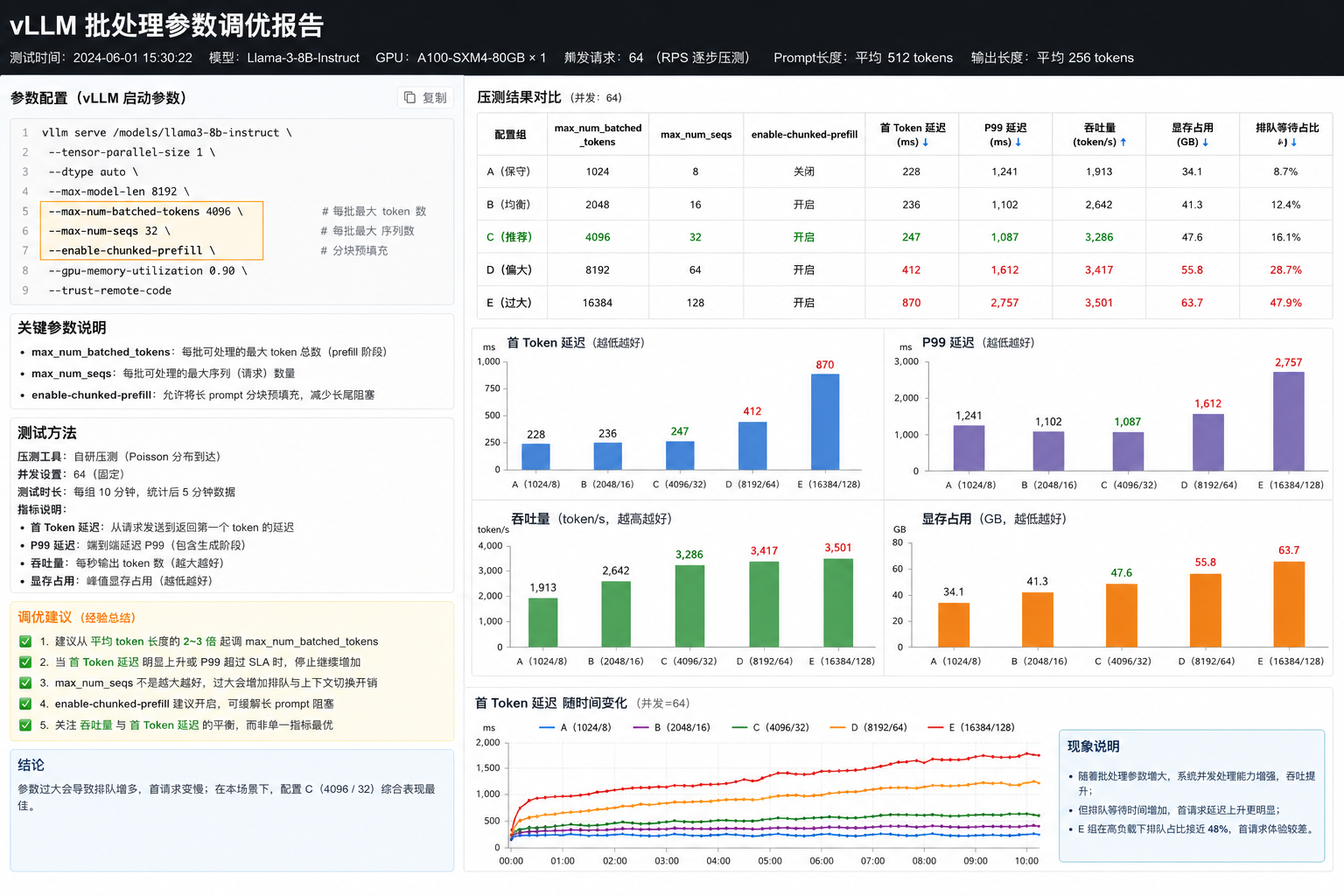Click 测试方法 section heading

(x=47, y=433)
